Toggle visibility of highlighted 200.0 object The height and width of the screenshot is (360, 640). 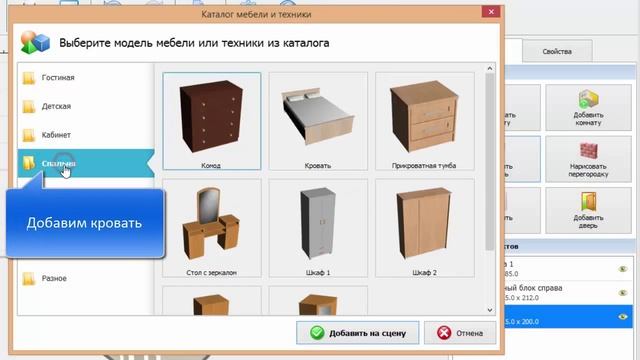[622, 317]
